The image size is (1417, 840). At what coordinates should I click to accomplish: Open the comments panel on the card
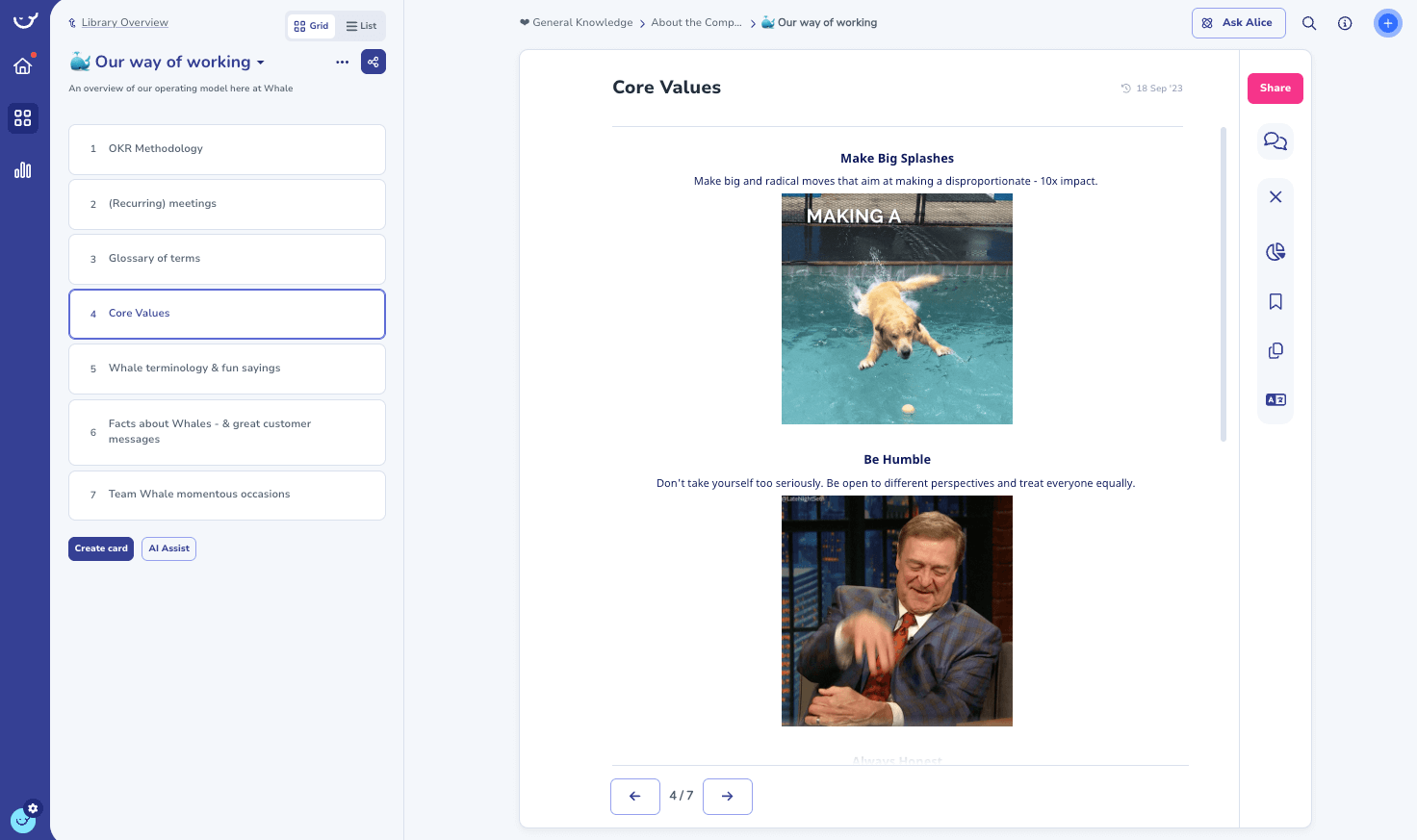[x=1275, y=141]
